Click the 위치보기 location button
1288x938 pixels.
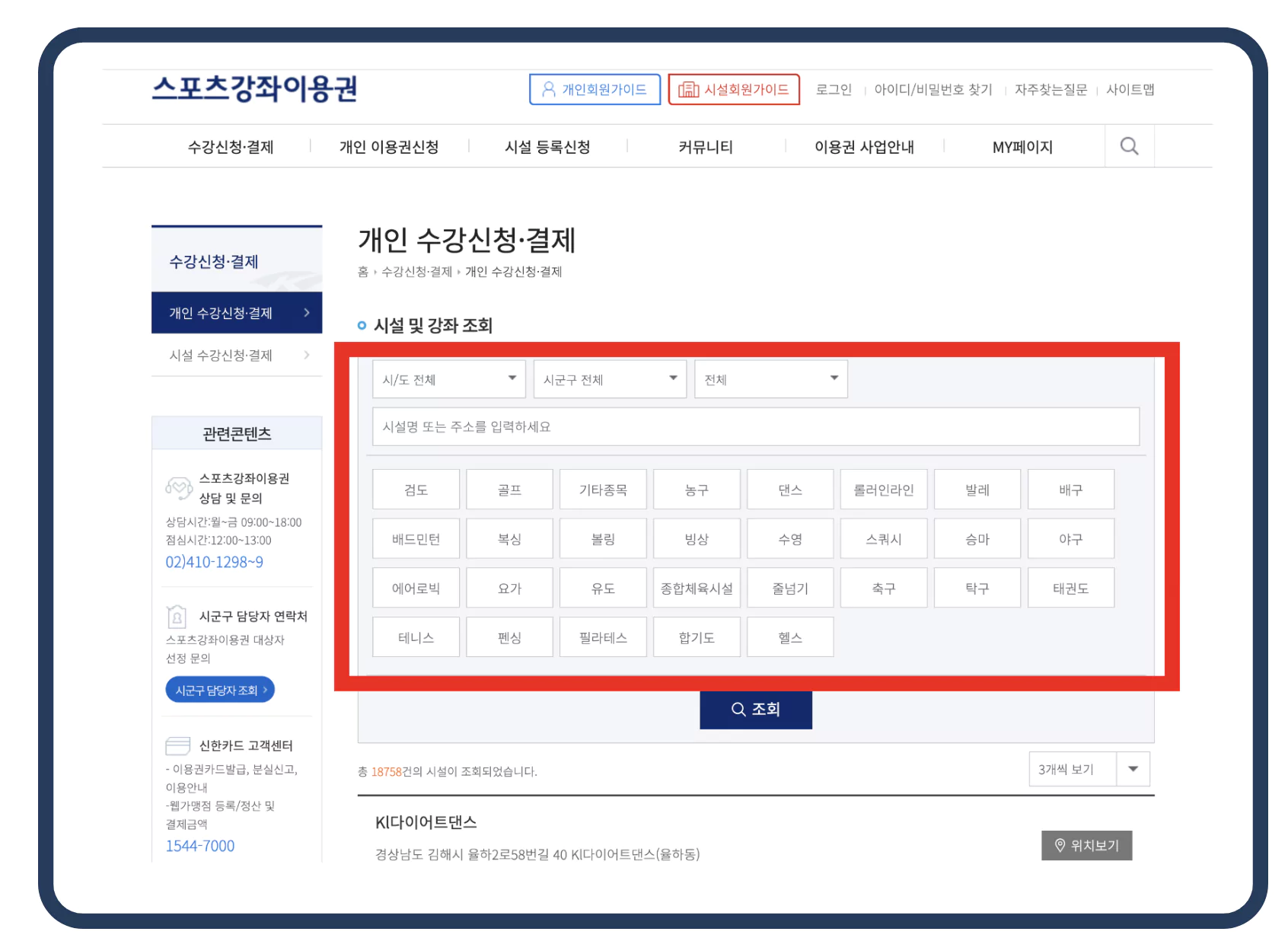click(1086, 845)
